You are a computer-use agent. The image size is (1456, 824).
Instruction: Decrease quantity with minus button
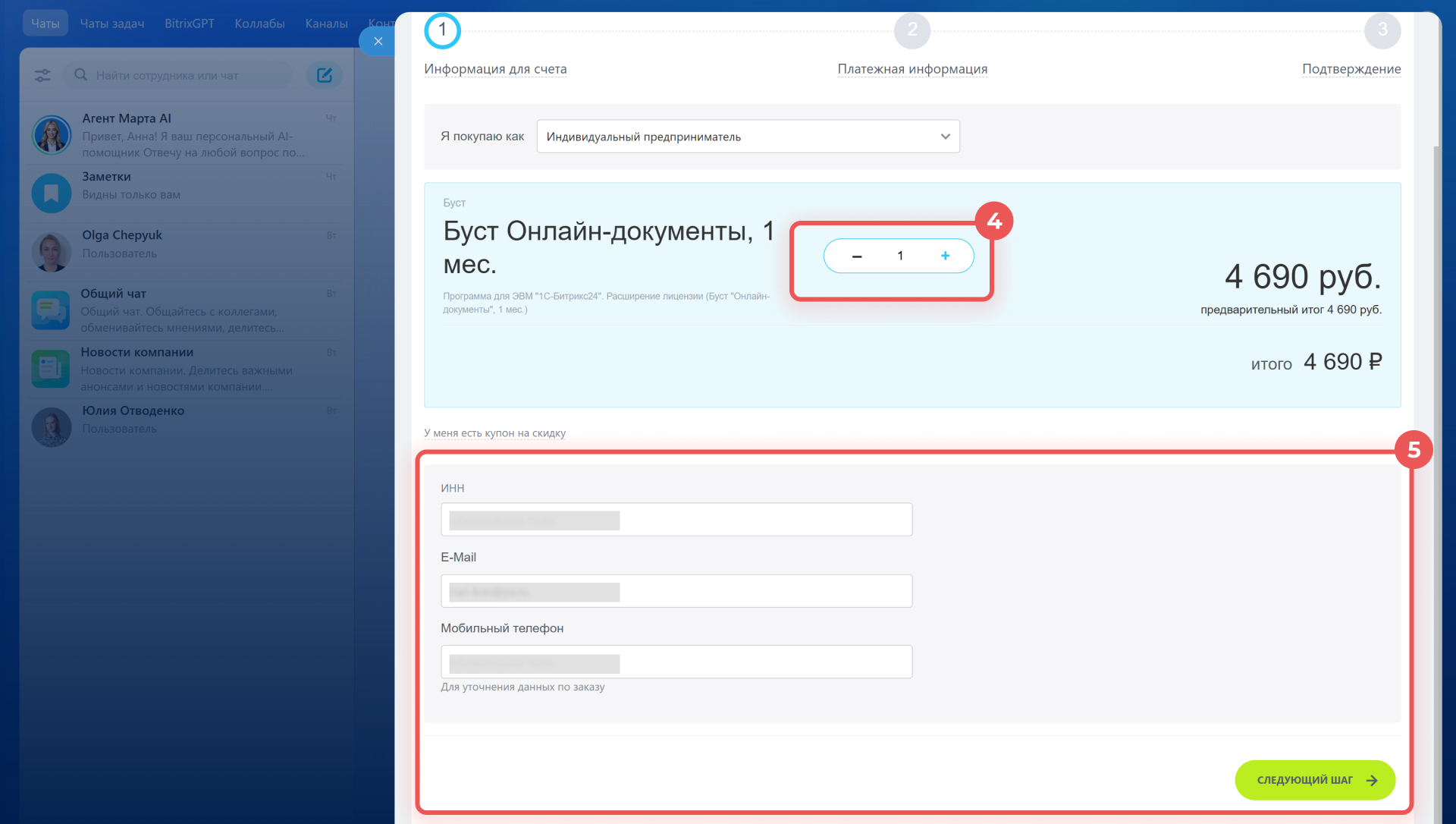click(857, 256)
